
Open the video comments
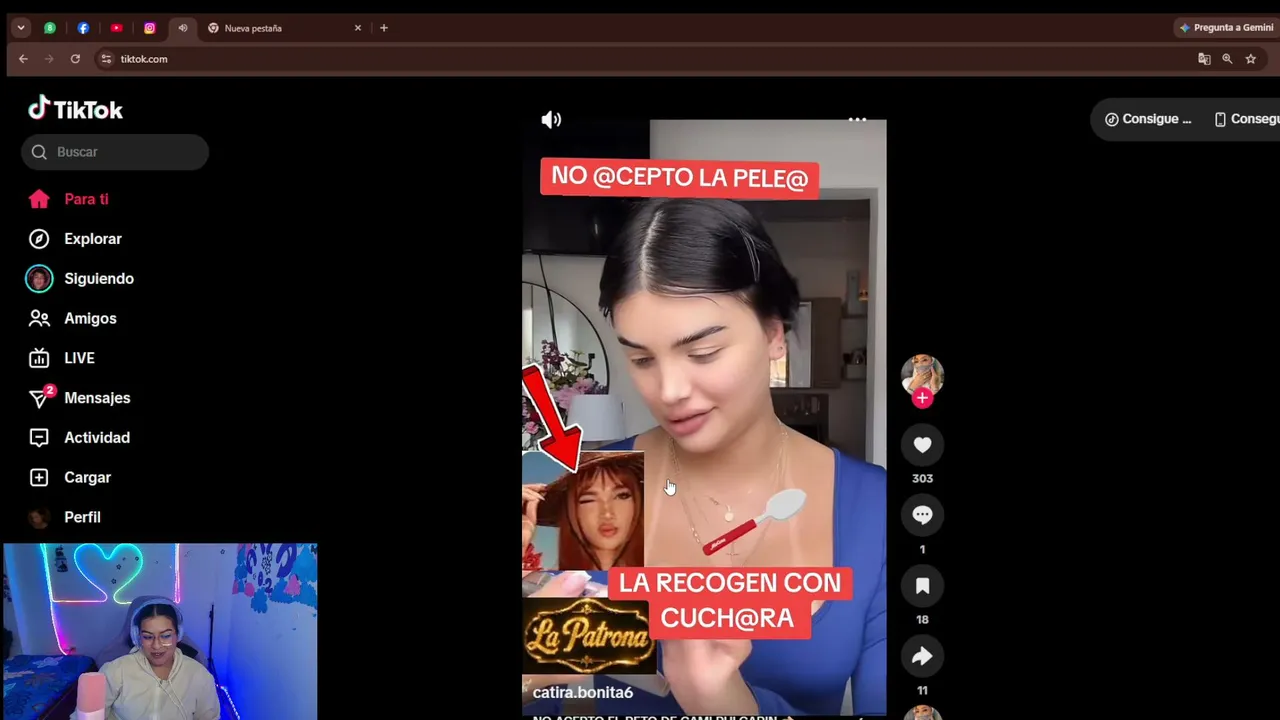(922, 515)
